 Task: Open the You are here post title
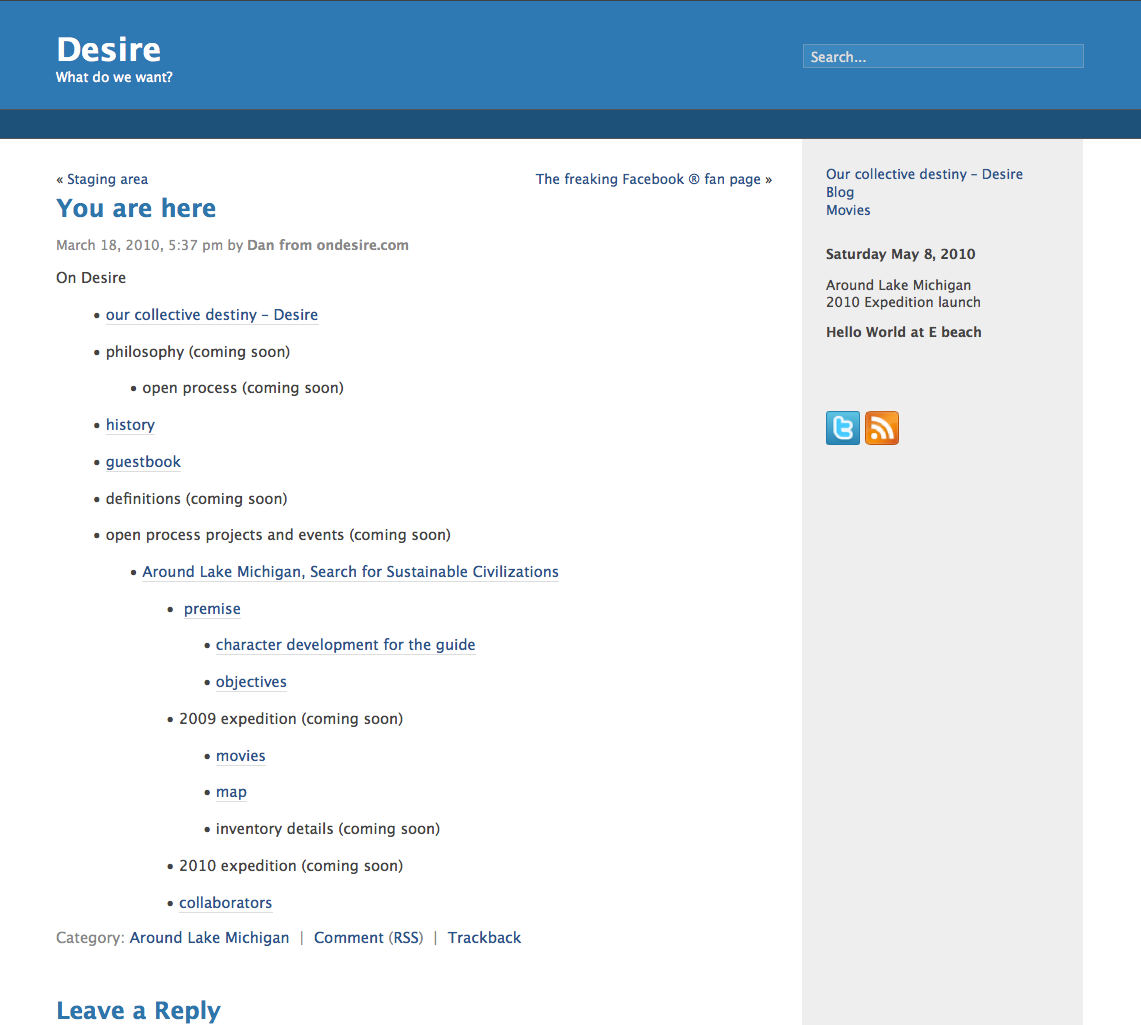[136, 209]
